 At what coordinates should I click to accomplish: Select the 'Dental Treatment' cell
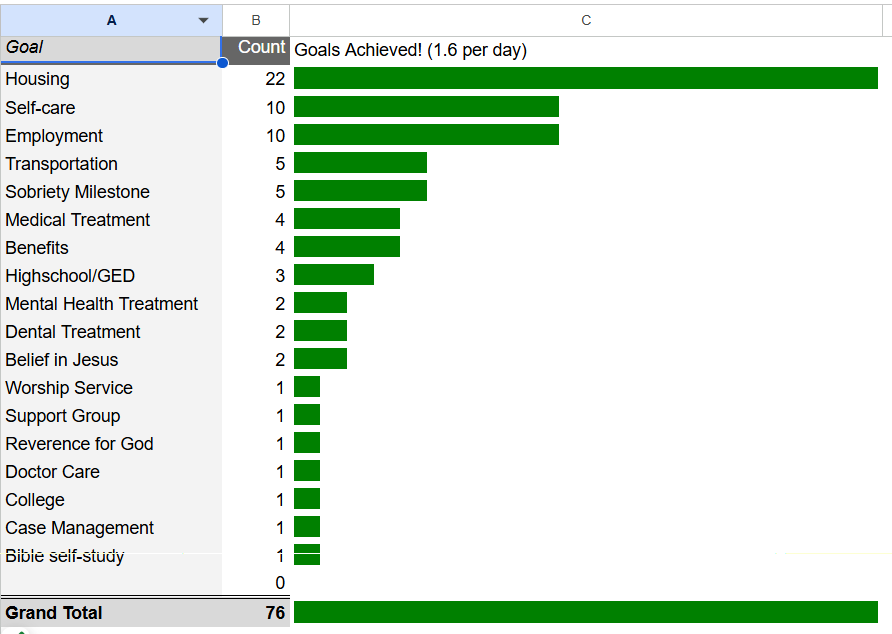pos(111,331)
